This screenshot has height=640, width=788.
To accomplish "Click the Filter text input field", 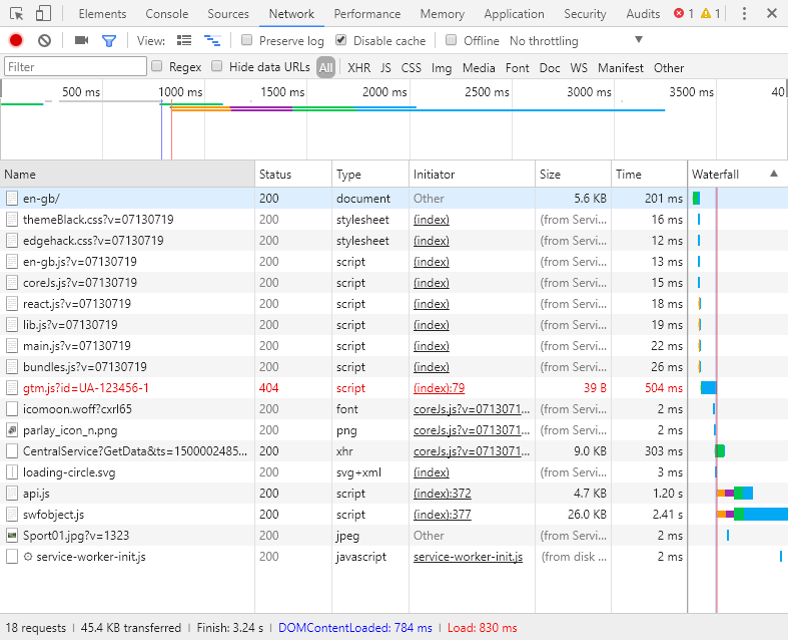I will click(x=75, y=67).
